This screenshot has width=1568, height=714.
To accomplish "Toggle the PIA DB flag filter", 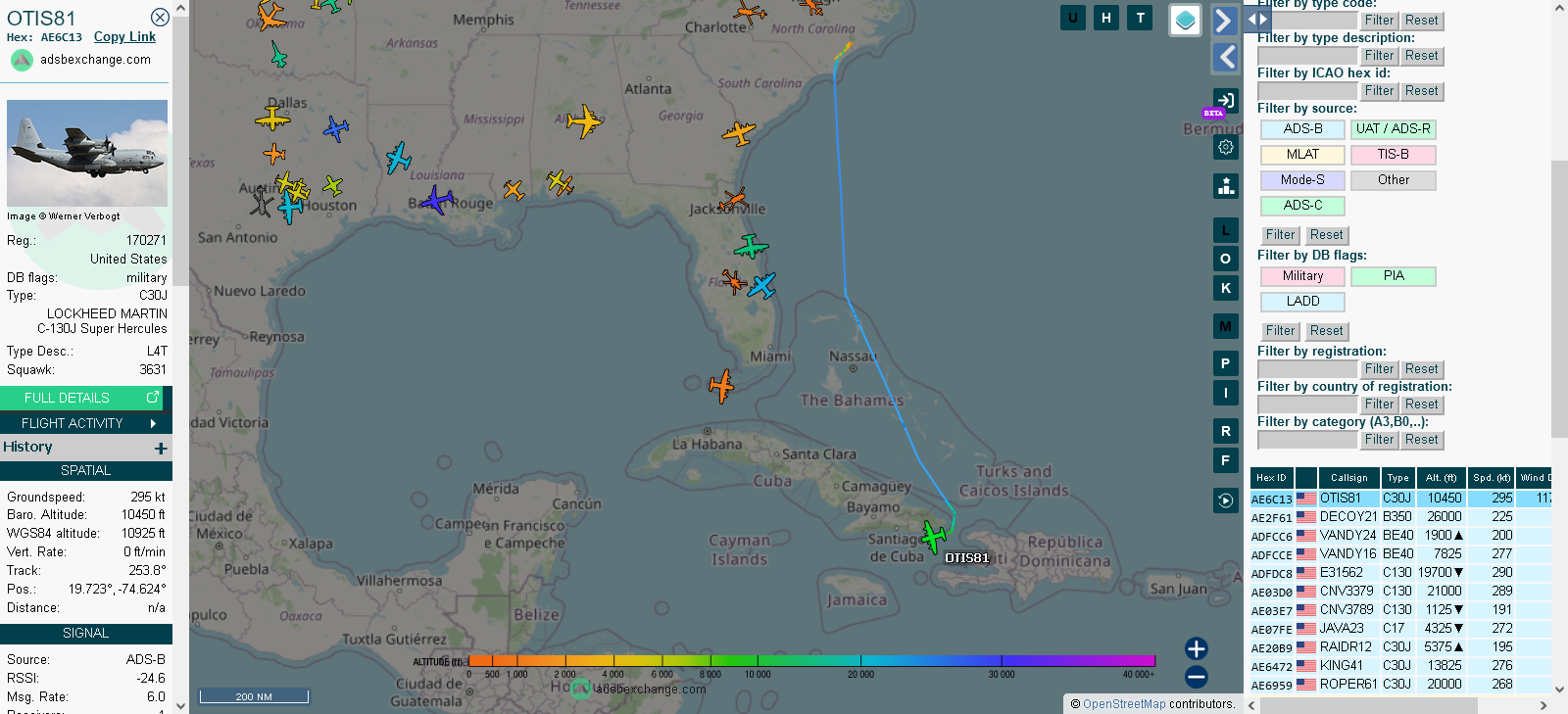I will click(1393, 276).
